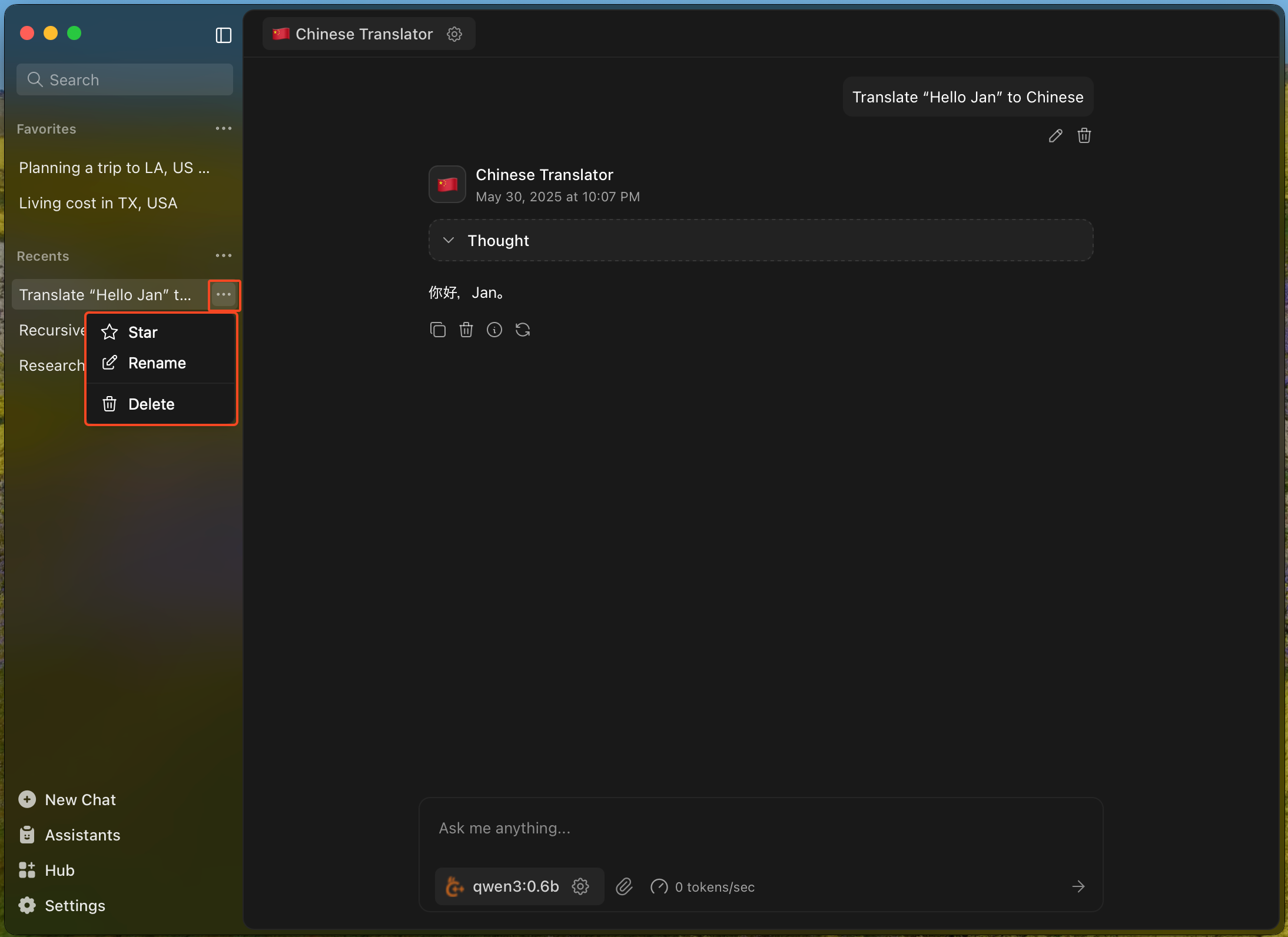
Task: Delete the assistant response below translation
Action: [x=466, y=330]
